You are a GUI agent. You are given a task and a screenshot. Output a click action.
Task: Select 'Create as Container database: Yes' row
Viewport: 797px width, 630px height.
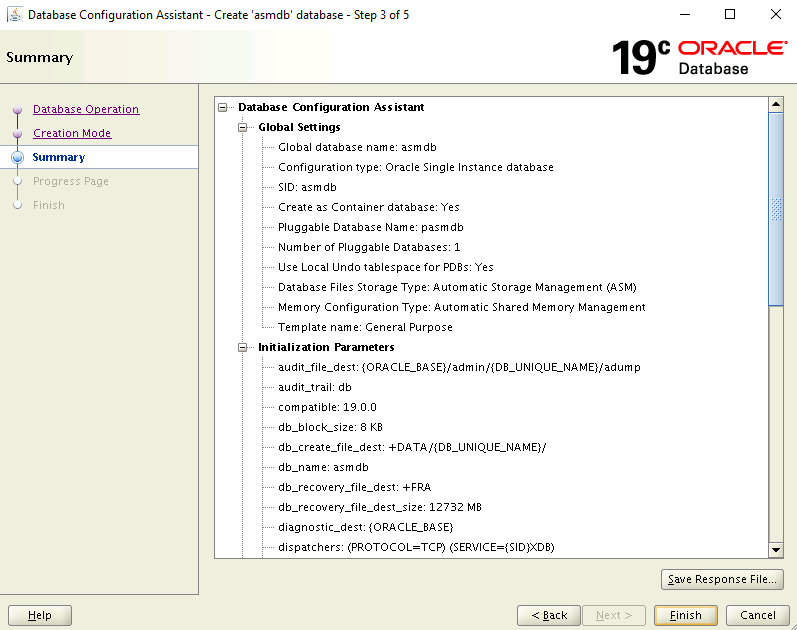tap(369, 207)
